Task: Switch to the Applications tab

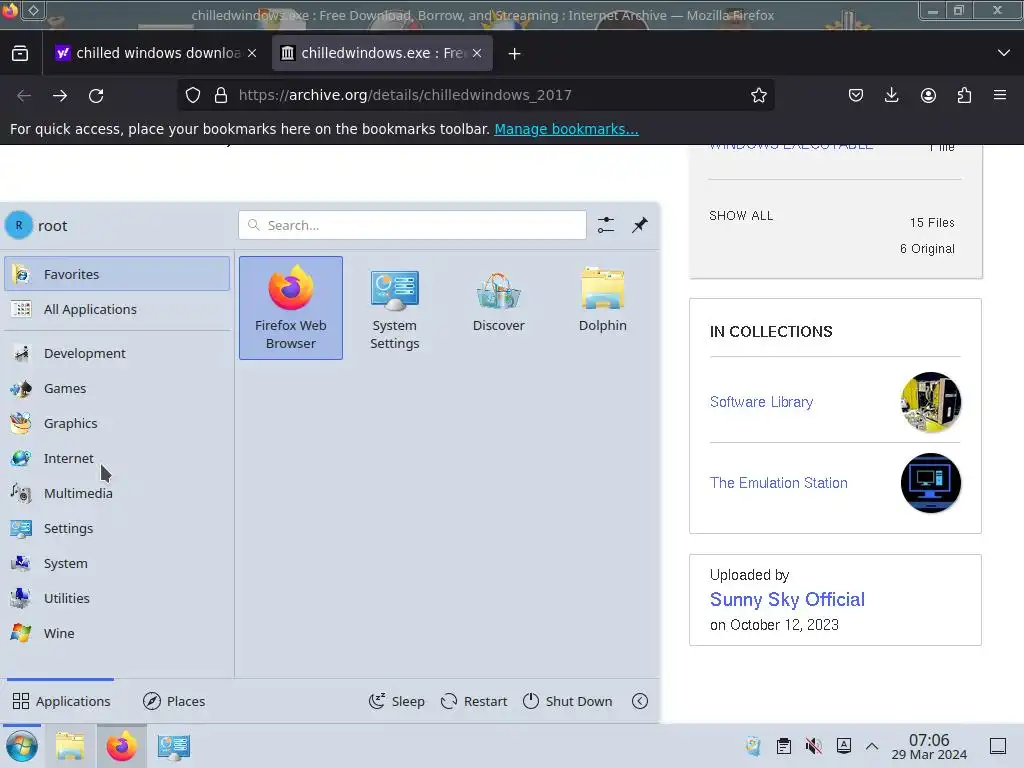Action: tap(61, 701)
